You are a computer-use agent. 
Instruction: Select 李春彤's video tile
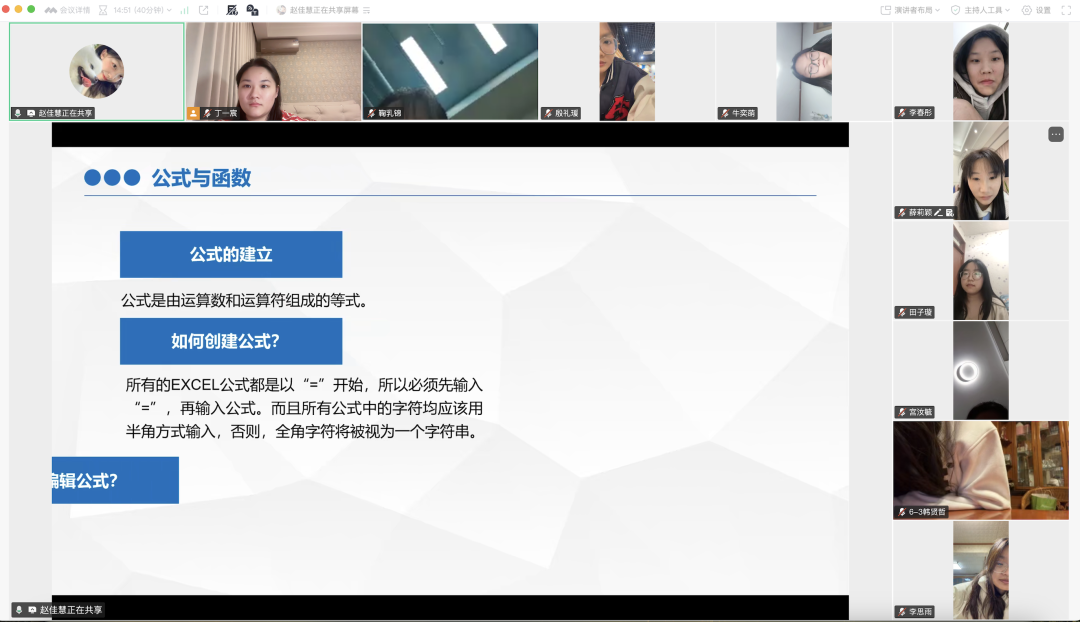[980, 68]
